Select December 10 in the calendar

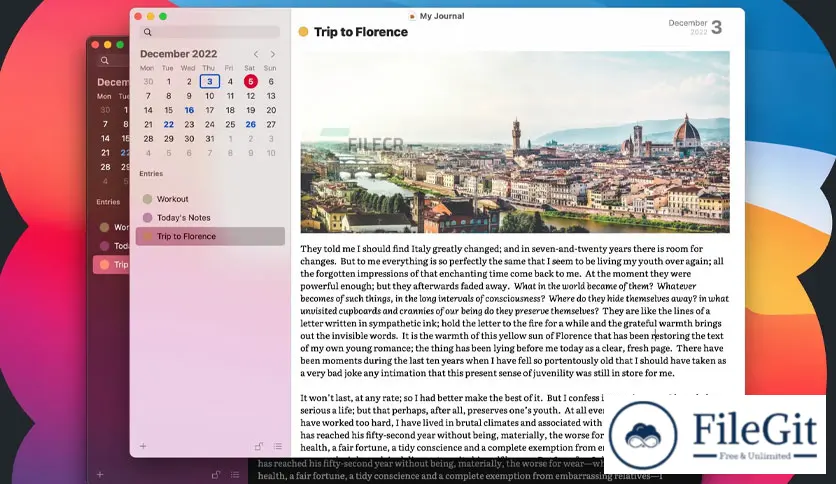coord(210,96)
